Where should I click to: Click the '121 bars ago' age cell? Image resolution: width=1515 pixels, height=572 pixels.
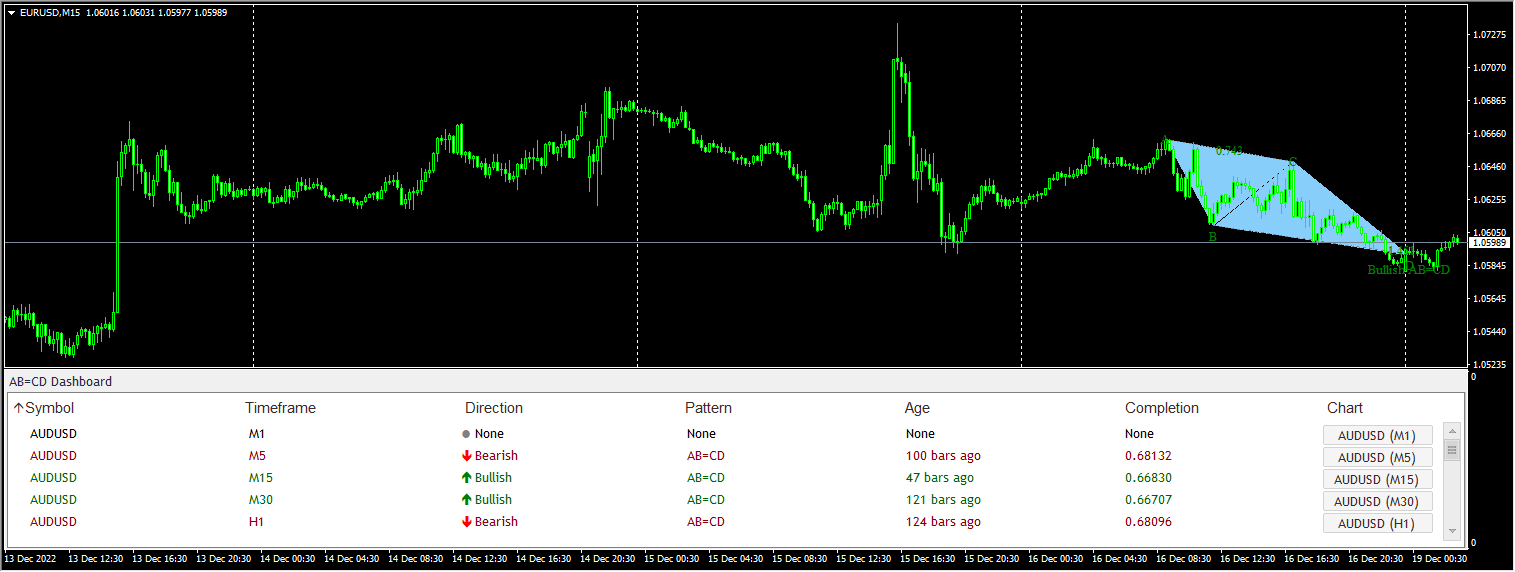point(943,500)
